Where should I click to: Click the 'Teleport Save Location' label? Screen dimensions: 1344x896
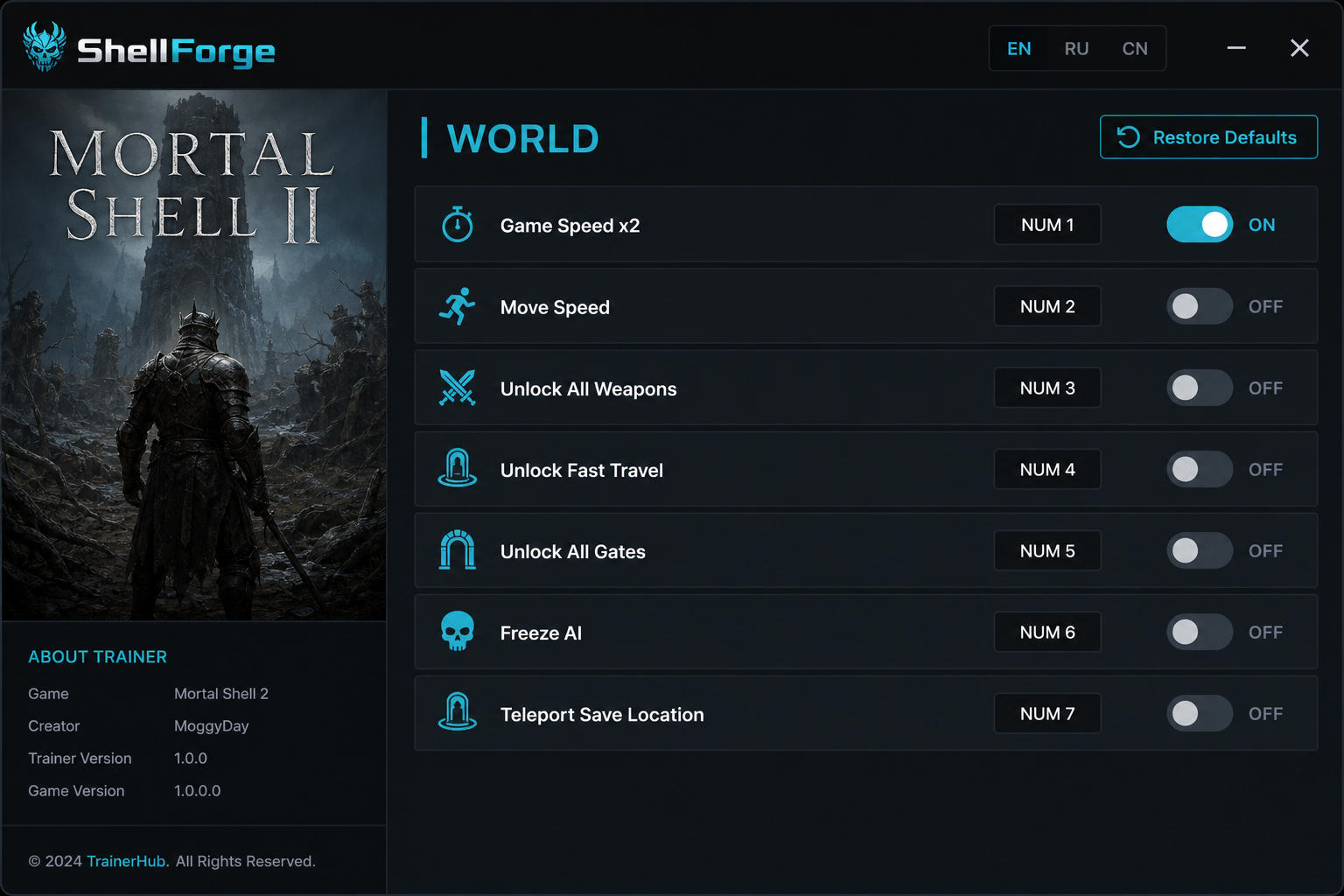point(602,714)
